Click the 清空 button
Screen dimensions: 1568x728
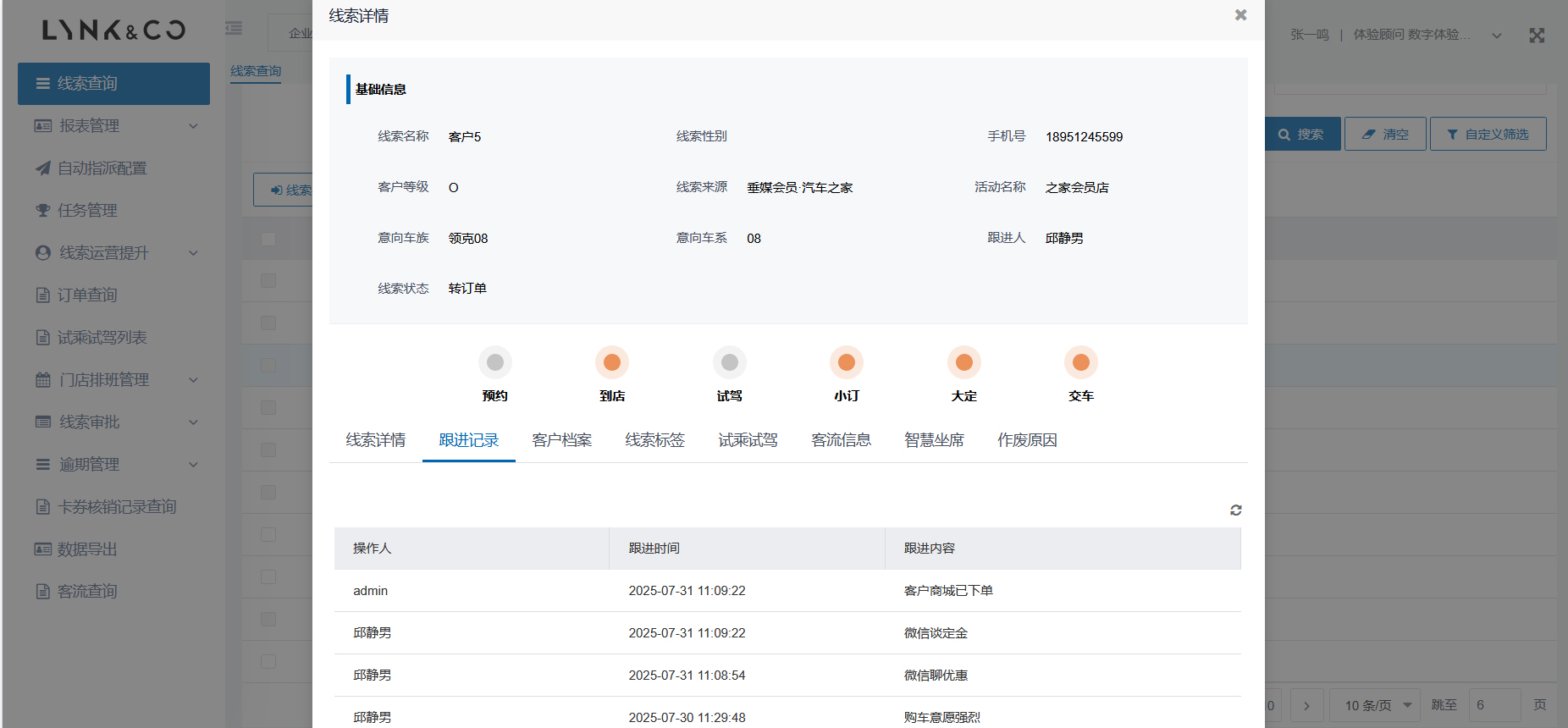tap(1385, 134)
